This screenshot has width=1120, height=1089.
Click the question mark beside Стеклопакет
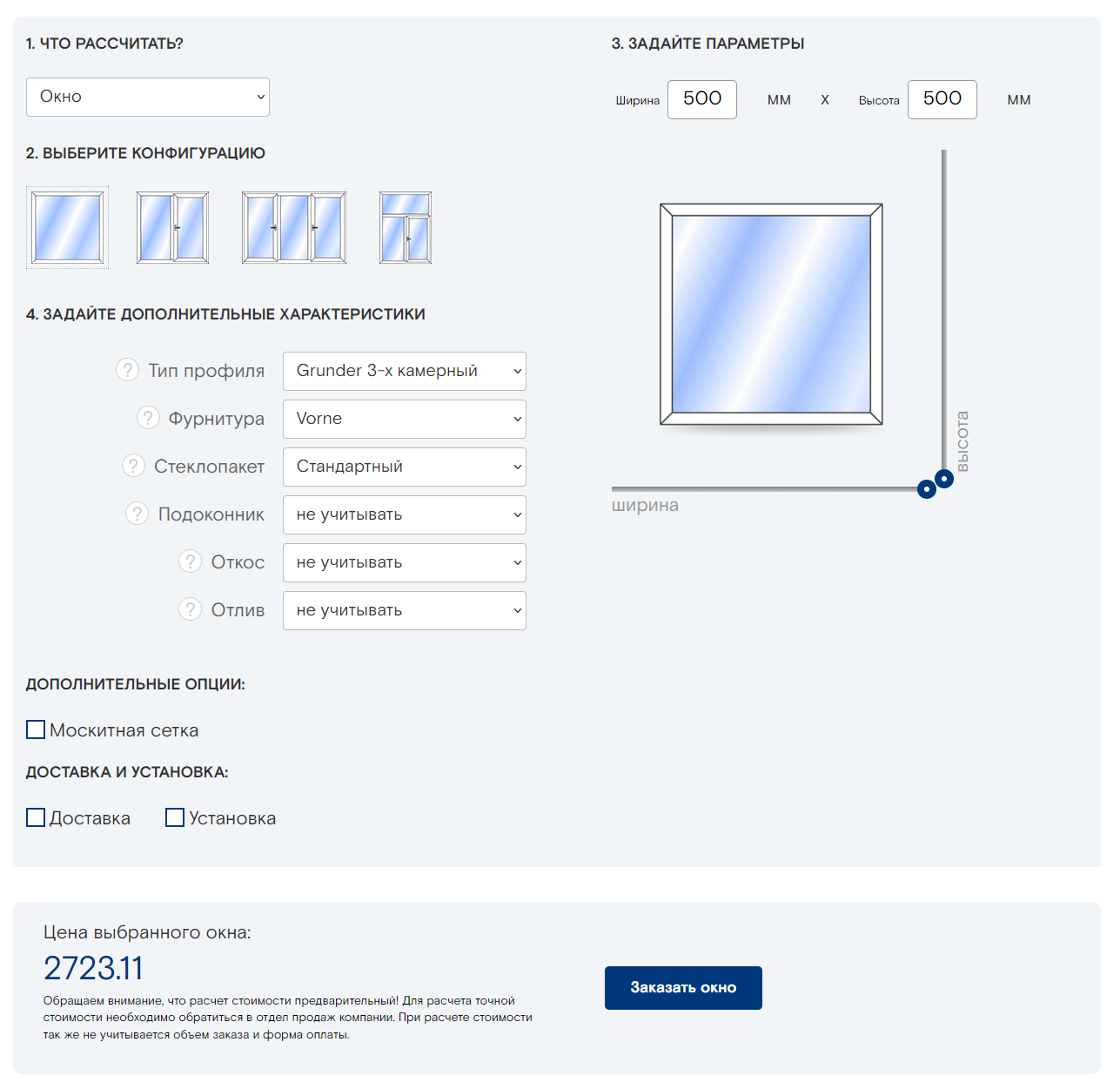[133, 466]
